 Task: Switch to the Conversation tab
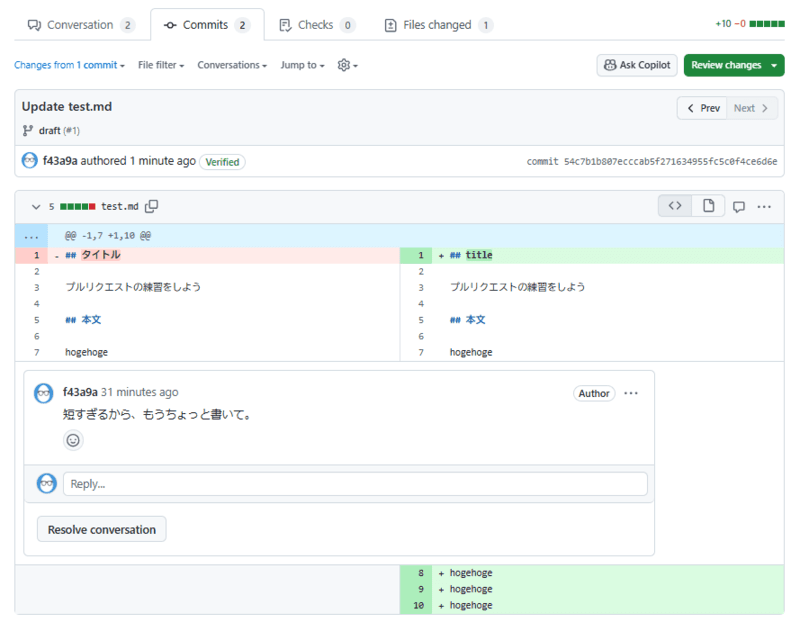tap(81, 25)
